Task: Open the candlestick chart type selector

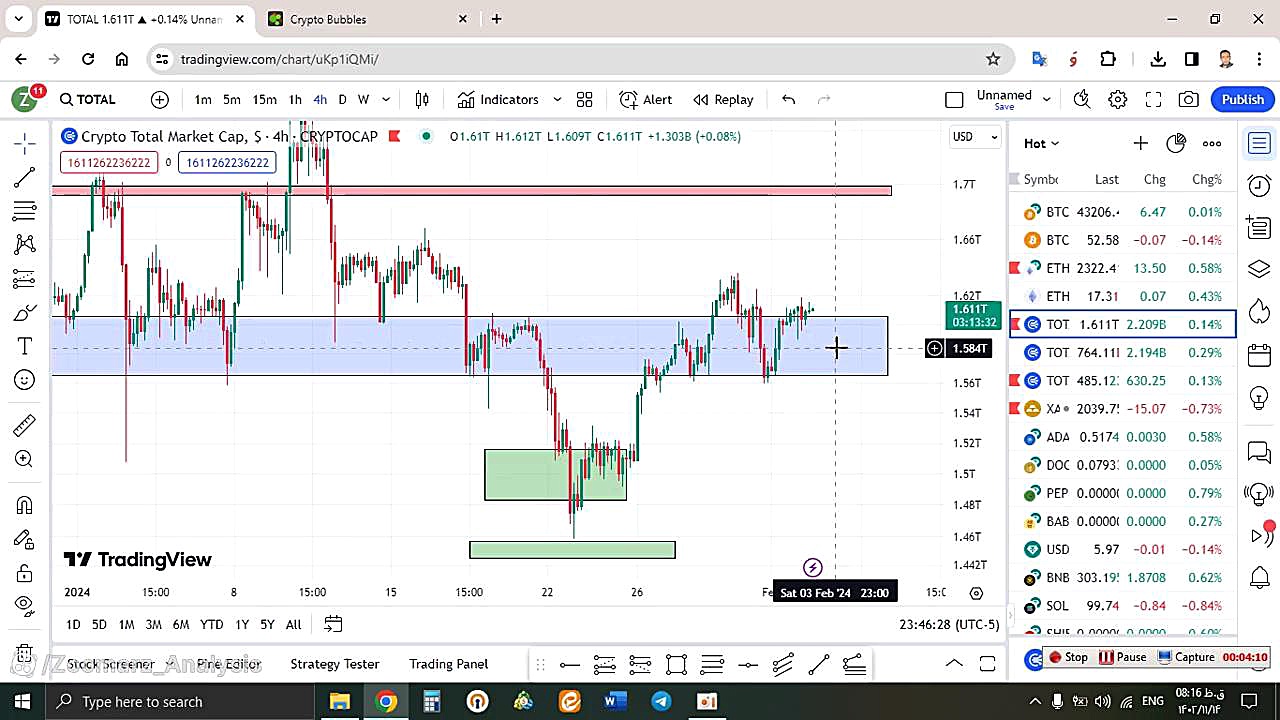Action: [422, 99]
